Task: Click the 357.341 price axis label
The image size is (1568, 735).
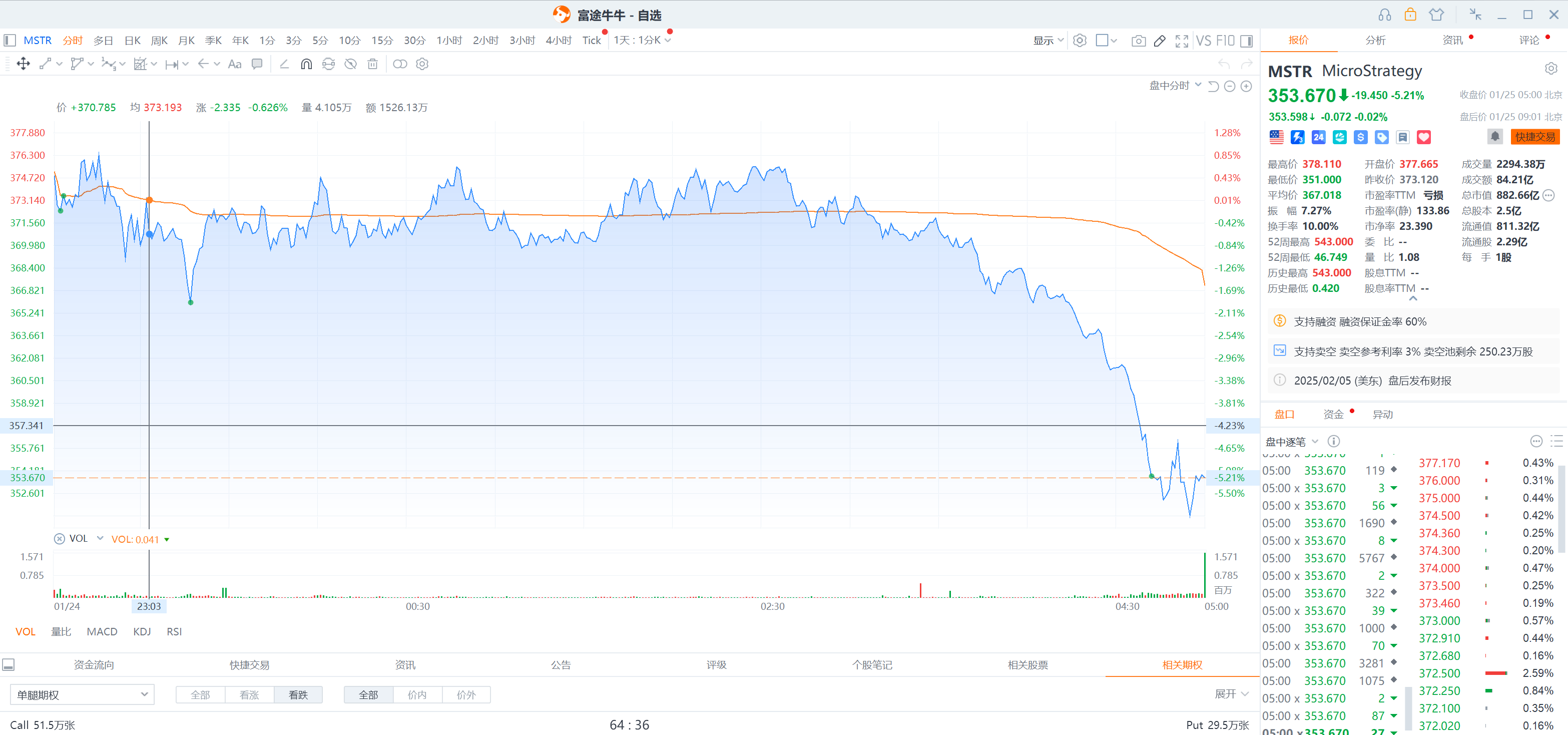Action: [x=26, y=426]
